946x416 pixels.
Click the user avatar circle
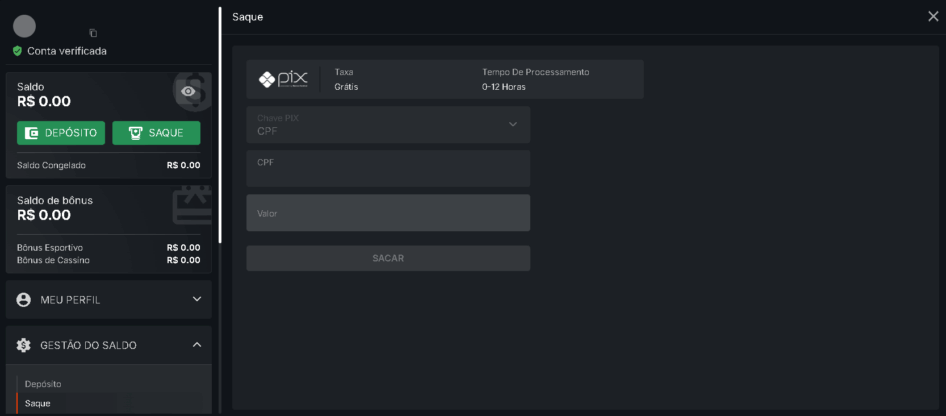(25, 27)
